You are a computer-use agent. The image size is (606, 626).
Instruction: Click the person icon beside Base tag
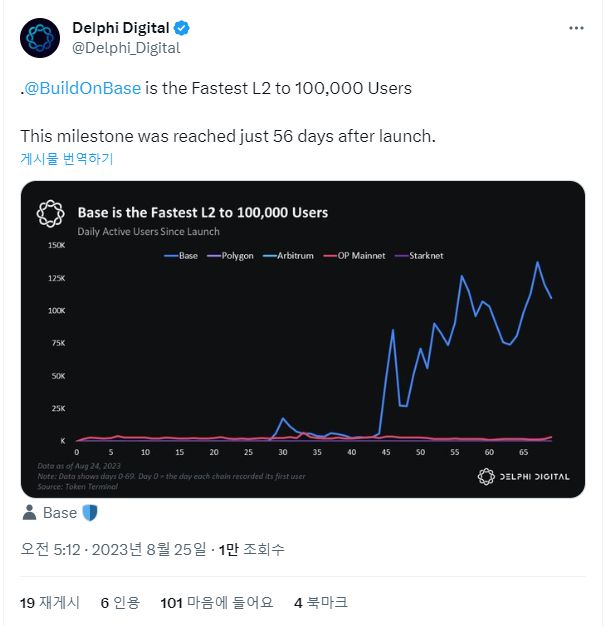[29, 513]
